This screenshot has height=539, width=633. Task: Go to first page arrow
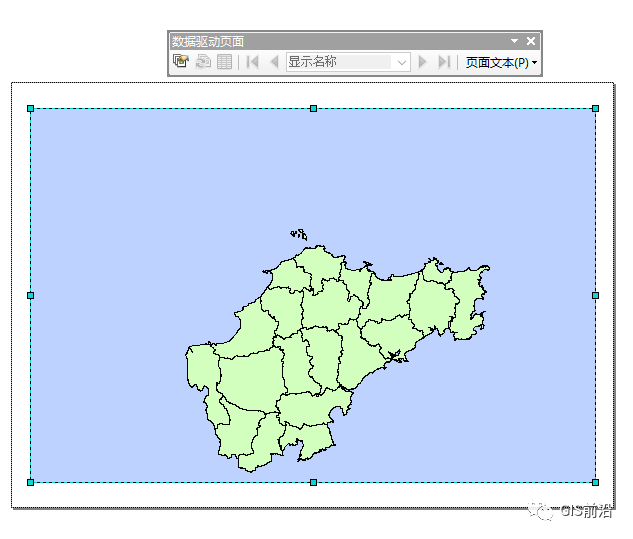(252, 62)
